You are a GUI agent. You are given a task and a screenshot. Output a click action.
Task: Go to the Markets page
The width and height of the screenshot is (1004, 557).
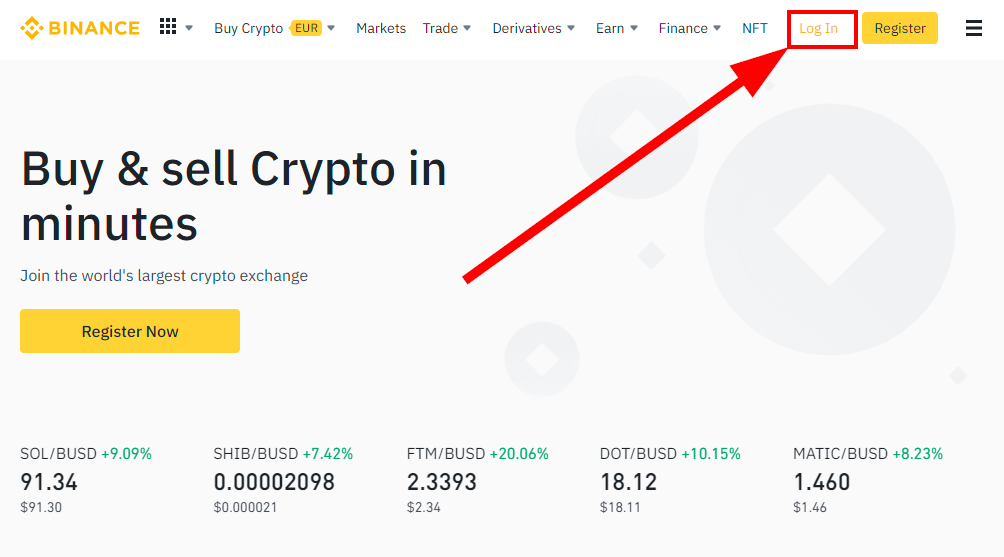tap(381, 28)
